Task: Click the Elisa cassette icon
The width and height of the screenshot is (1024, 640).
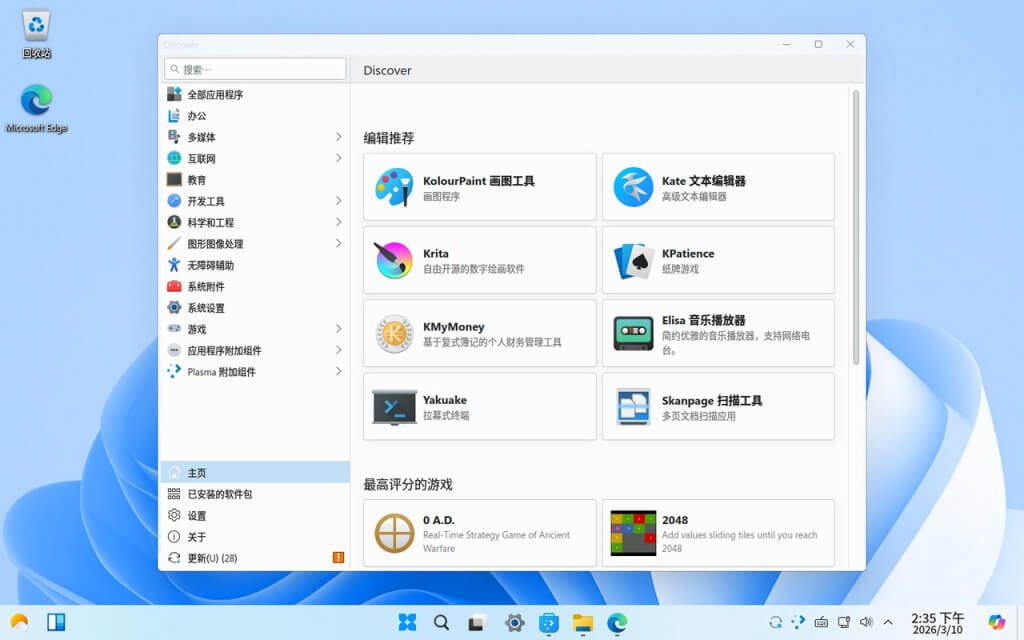Action: 633,333
